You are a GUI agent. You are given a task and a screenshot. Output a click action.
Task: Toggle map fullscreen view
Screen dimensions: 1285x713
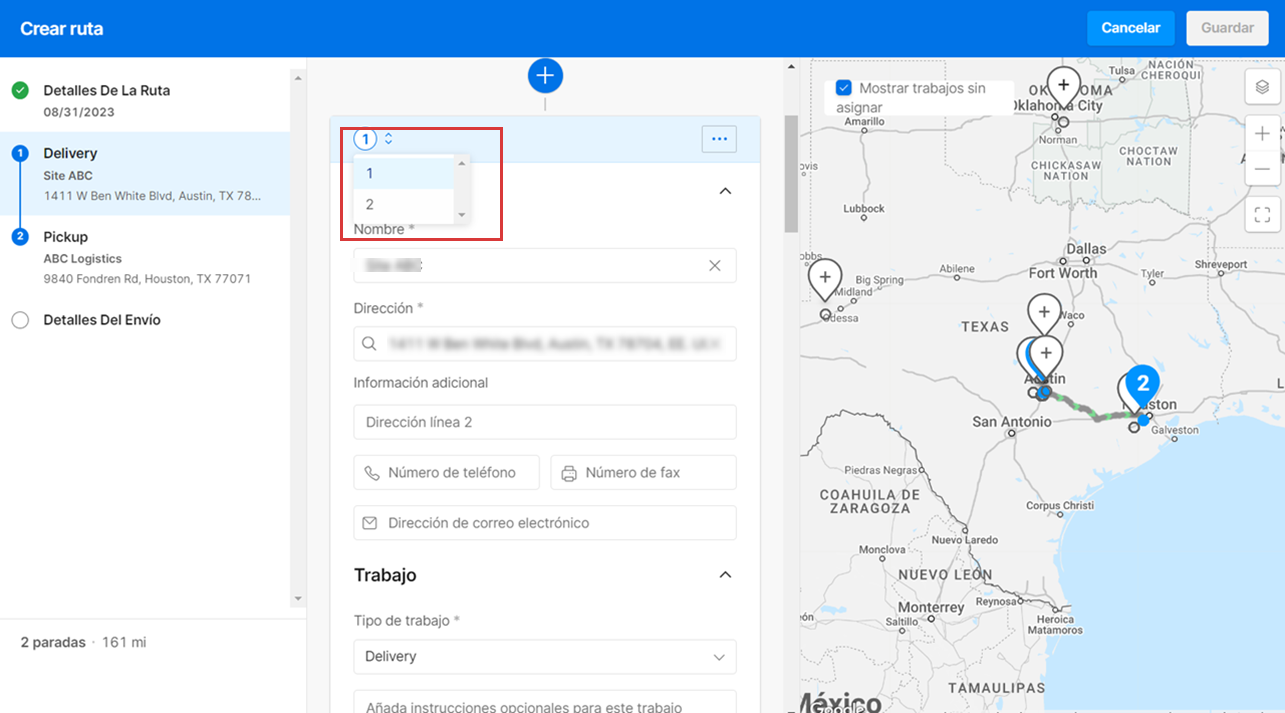coord(1262,214)
